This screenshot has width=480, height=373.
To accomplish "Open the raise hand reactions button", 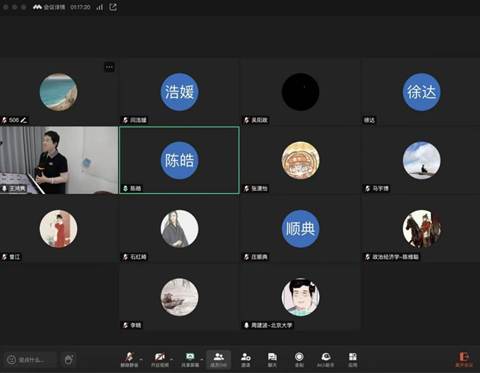I will pos(69,359).
